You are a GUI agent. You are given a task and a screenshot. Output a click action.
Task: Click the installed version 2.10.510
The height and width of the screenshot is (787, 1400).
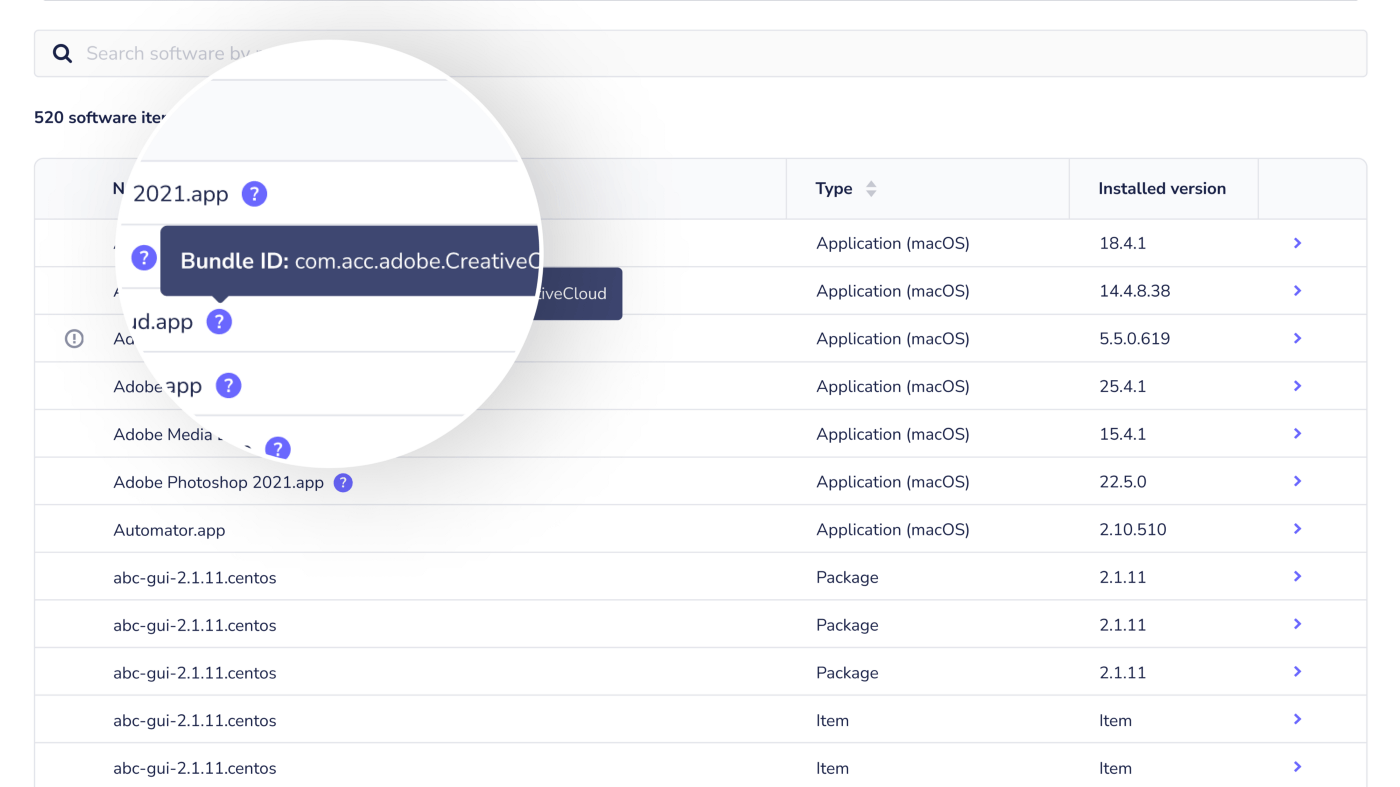pos(1133,530)
